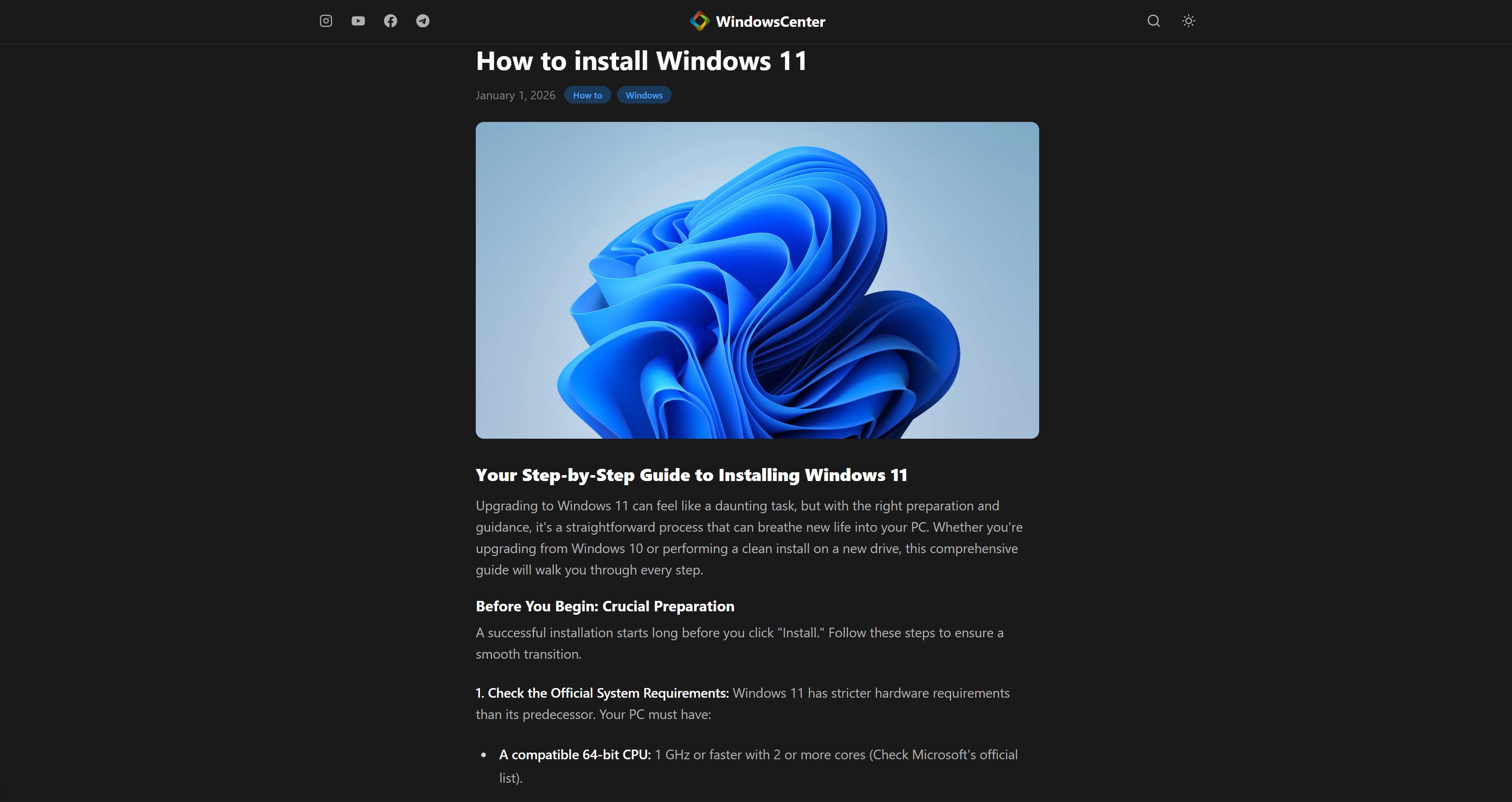Click "A compatible 64-bit CPU:" bullet text

575,755
